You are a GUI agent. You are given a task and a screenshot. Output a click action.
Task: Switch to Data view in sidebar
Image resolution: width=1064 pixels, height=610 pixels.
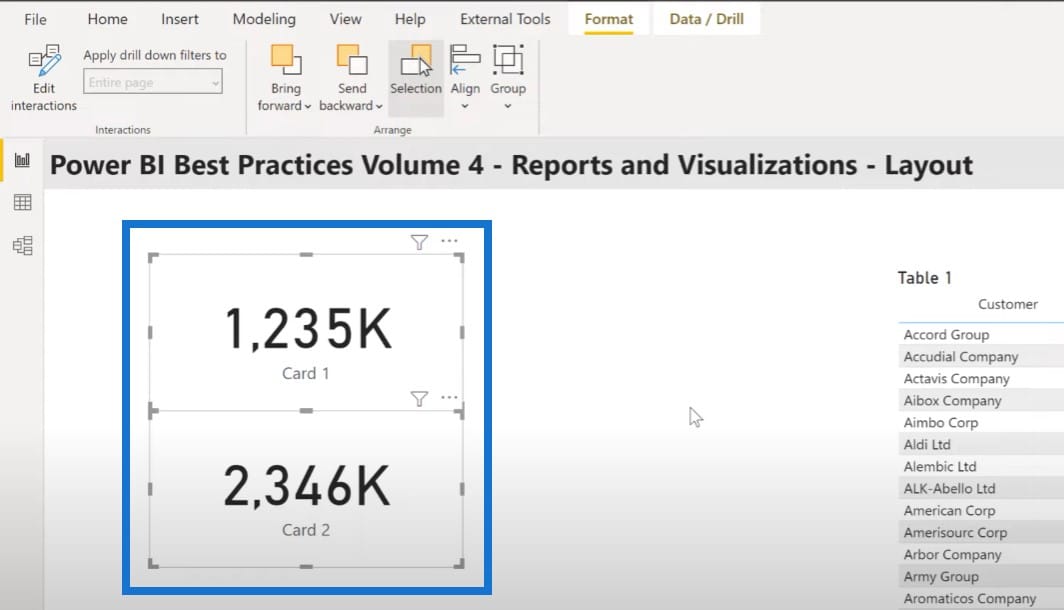pos(22,202)
